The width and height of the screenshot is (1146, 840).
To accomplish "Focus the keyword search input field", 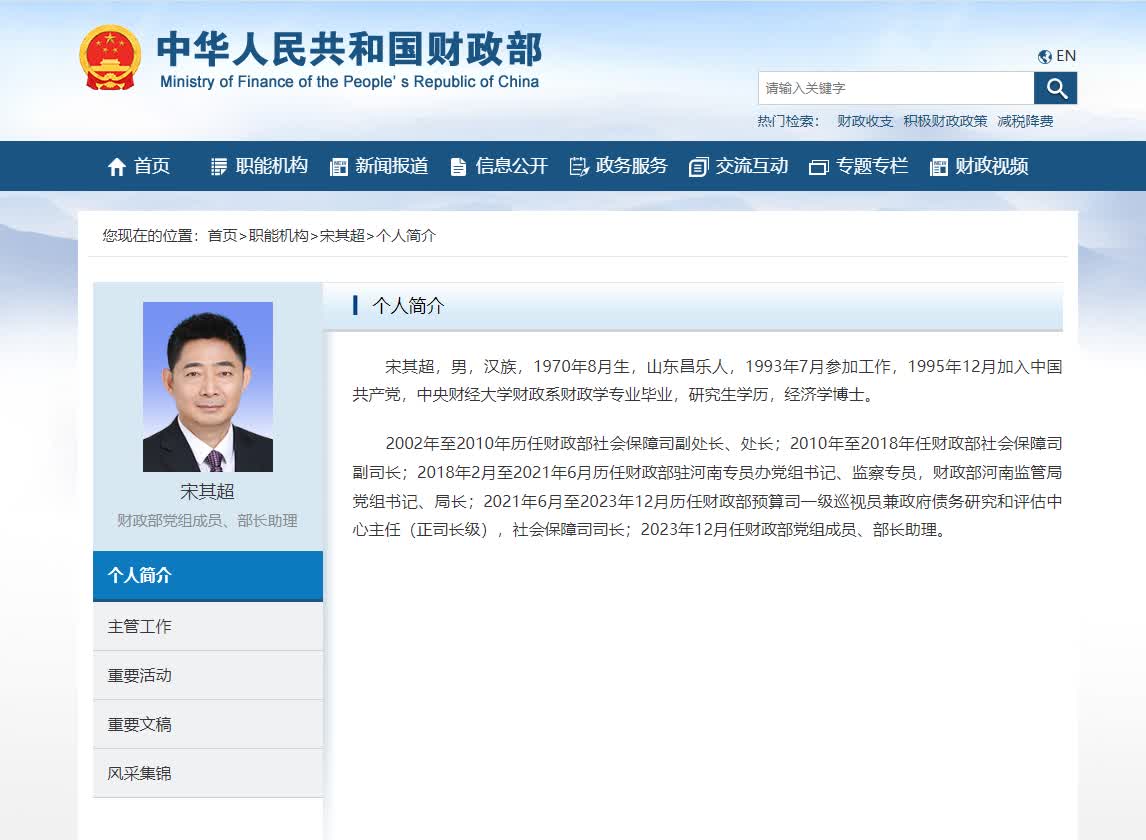I will tap(895, 88).
